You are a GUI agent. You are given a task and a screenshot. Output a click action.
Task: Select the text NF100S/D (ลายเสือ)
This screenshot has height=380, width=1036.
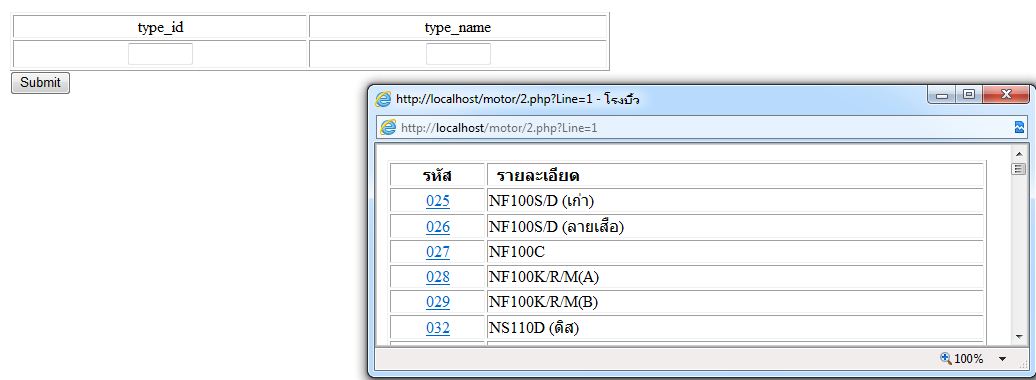[556, 227]
